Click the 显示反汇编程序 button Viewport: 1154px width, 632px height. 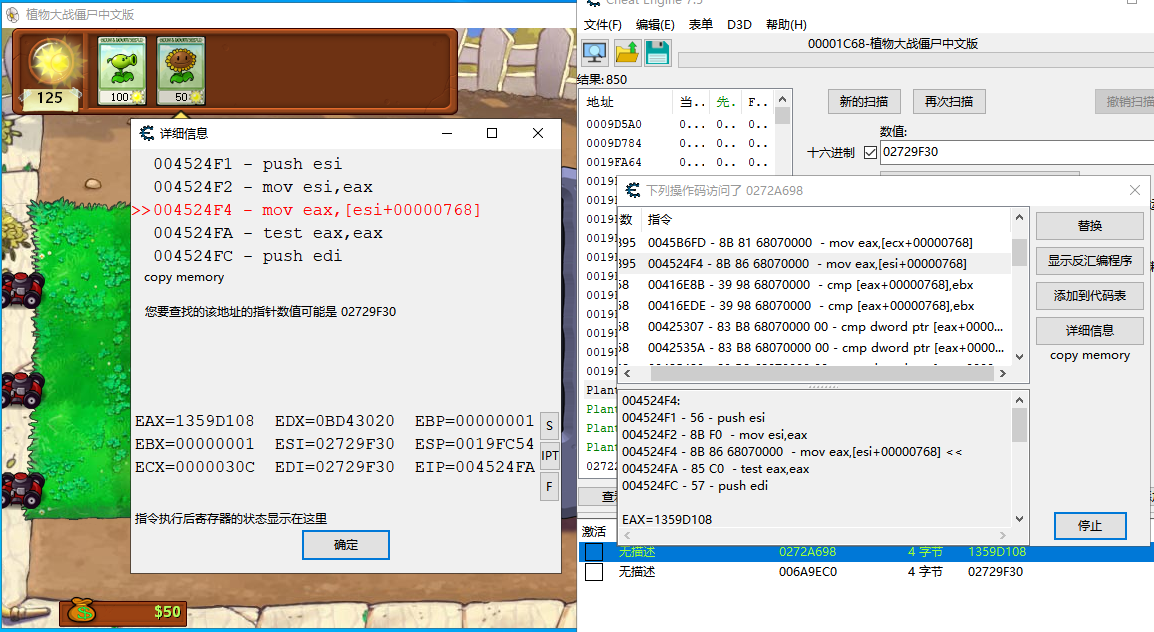click(1089, 261)
